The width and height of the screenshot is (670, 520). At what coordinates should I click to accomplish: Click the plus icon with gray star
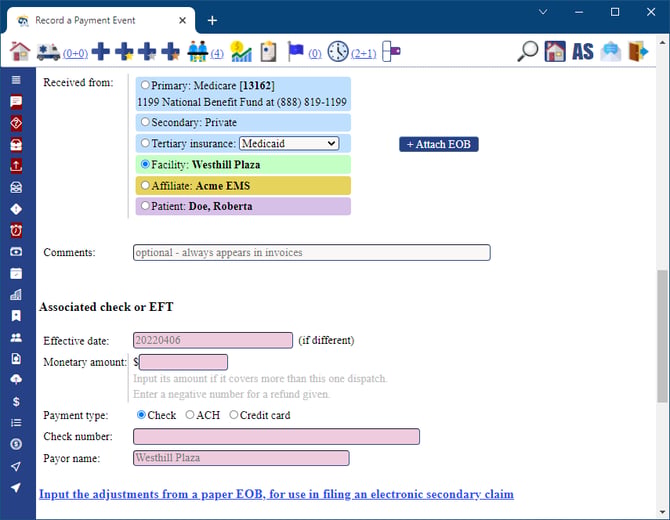click(x=147, y=52)
